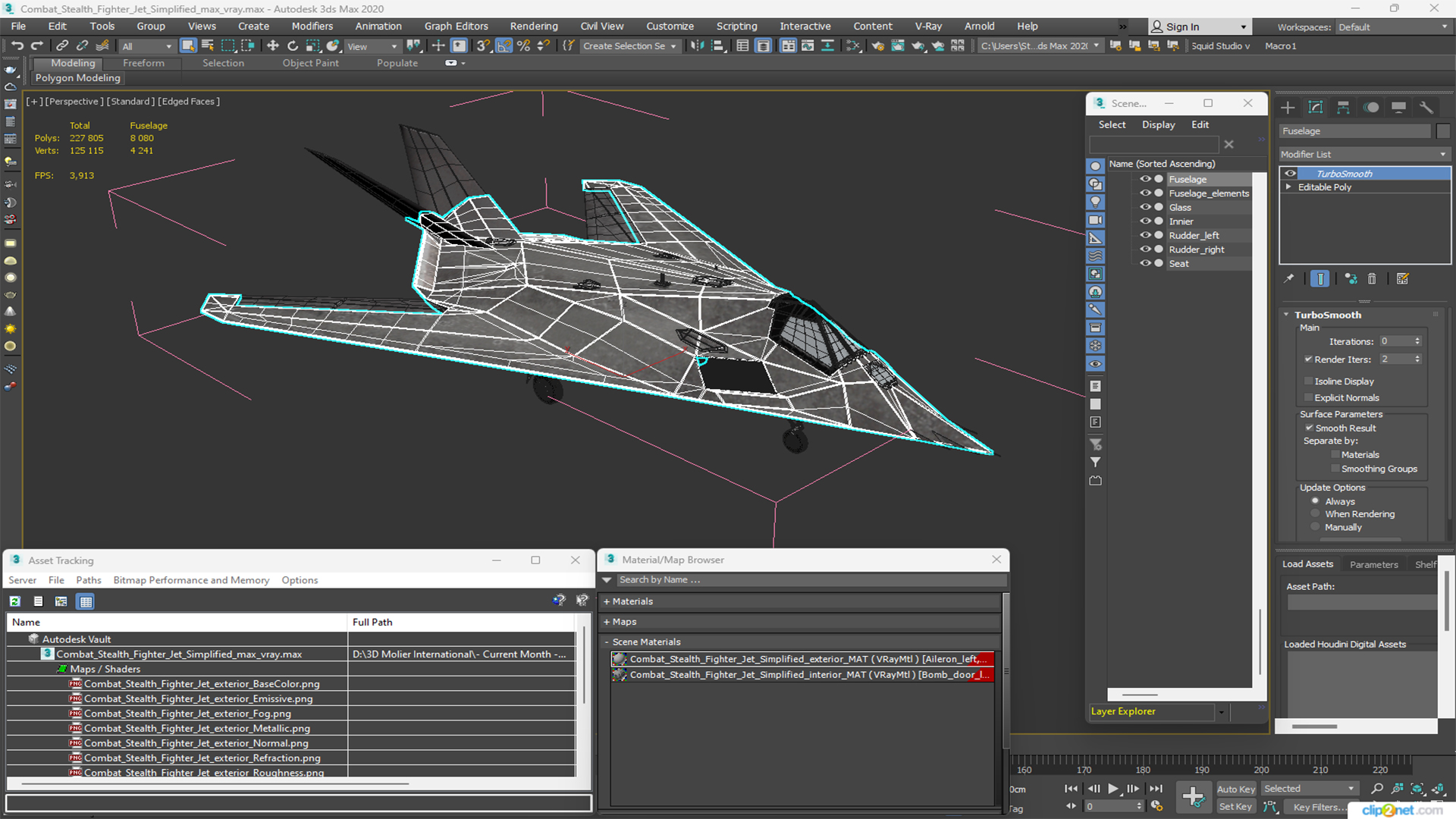Click the Polygon Modeling button
This screenshot has width=1456, height=819.
(x=77, y=78)
